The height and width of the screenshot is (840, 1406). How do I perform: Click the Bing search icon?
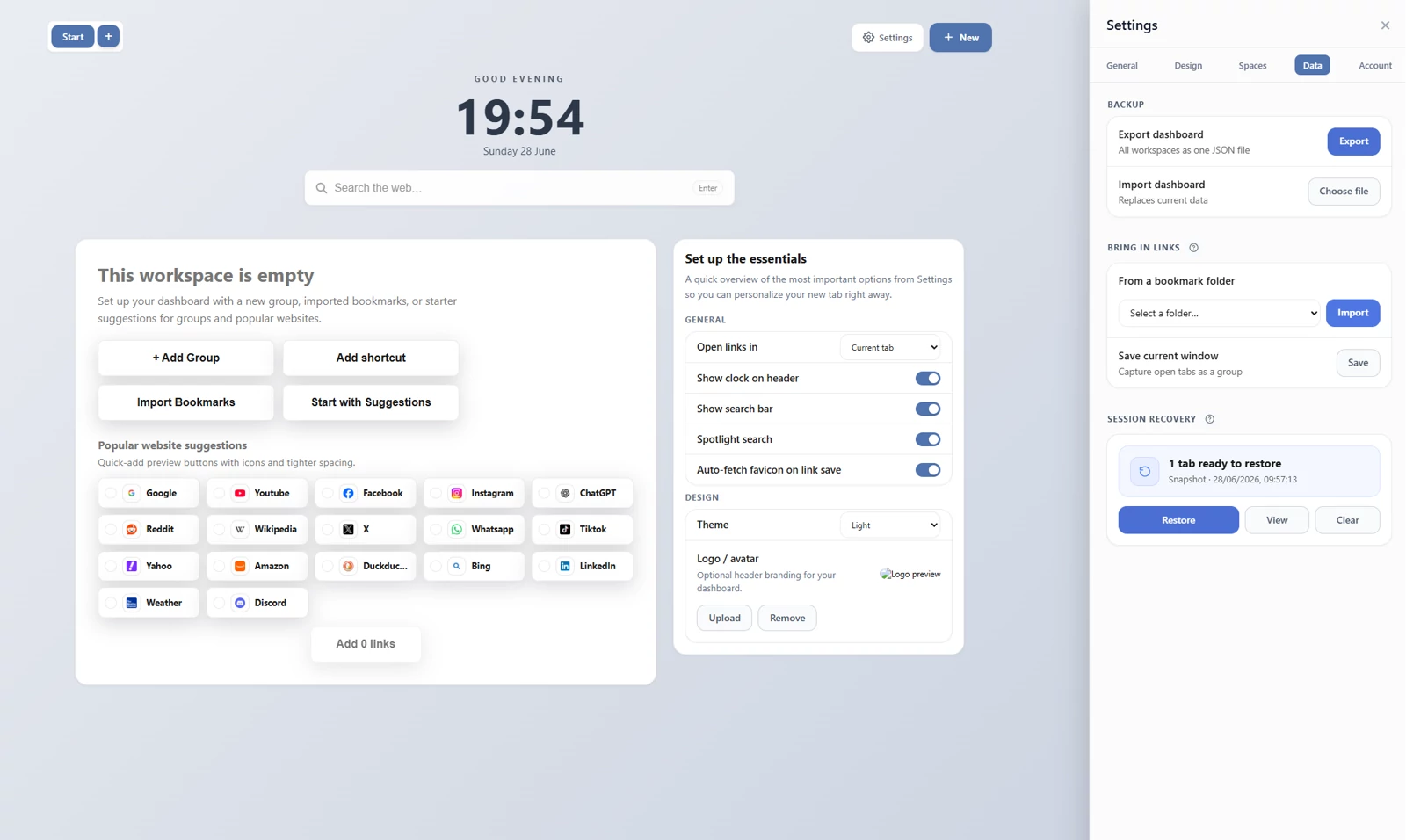(x=457, y=566)
